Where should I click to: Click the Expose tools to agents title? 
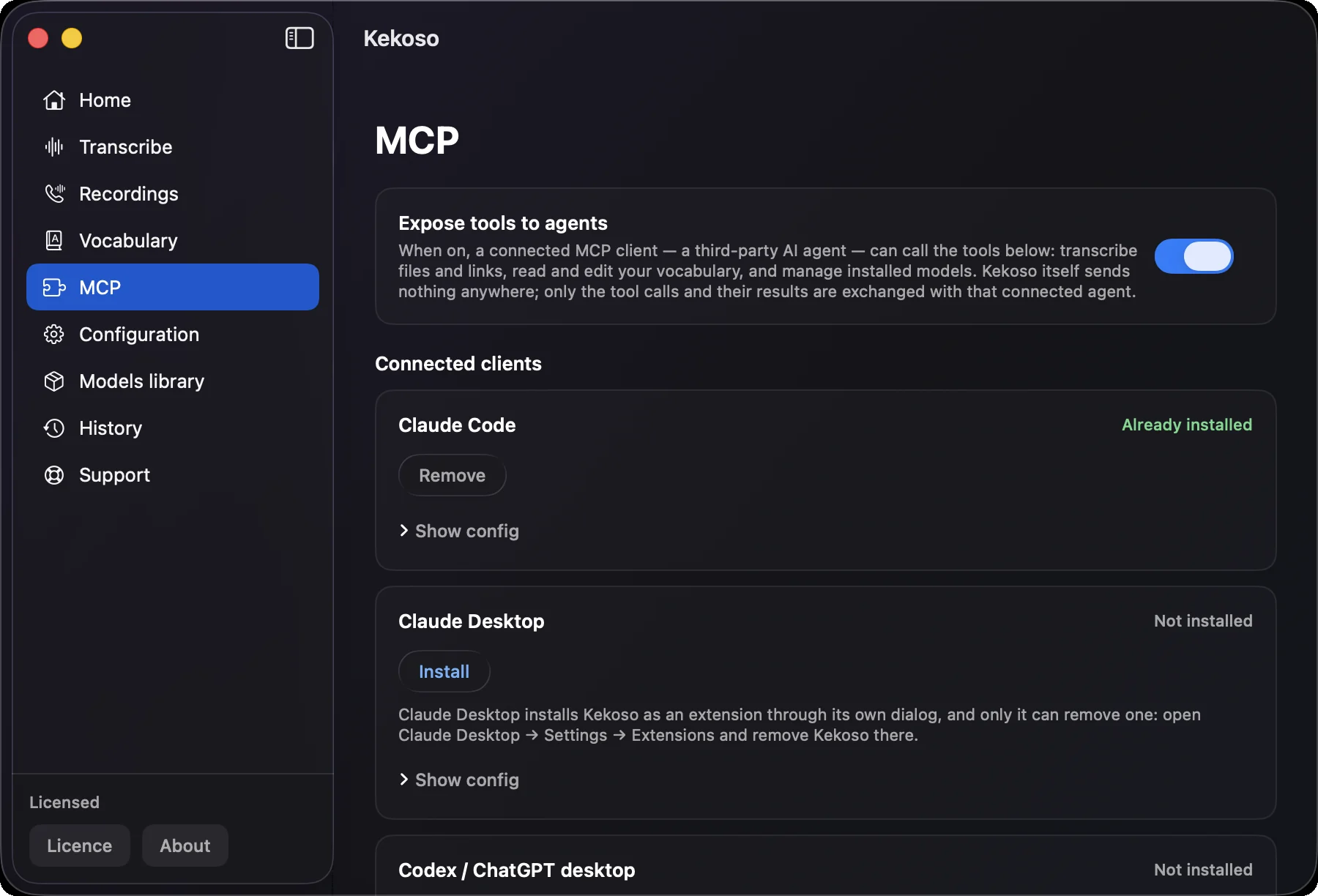[503, 223]
